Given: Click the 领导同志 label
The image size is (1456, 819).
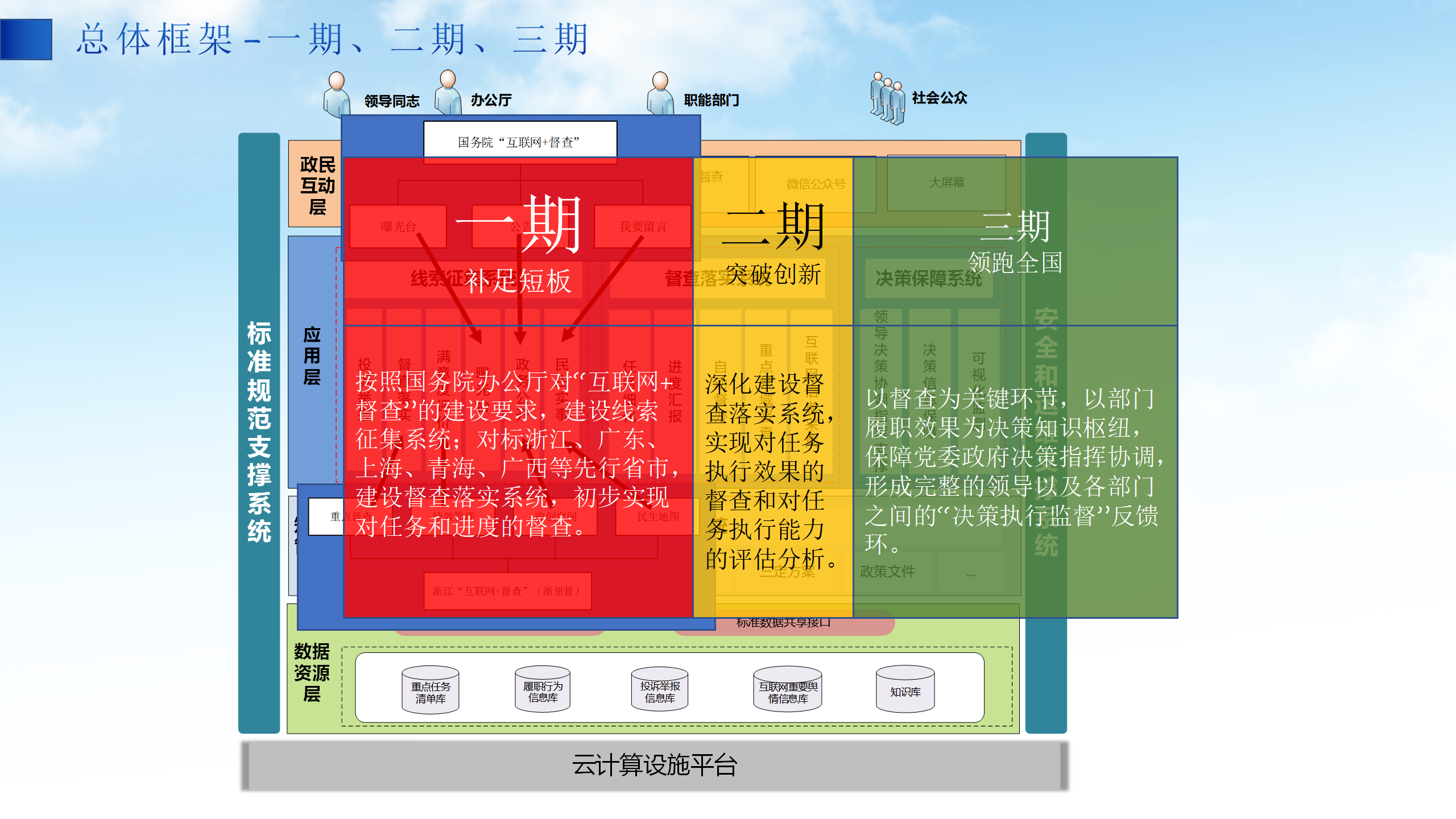Looking at the screenshot, I should 392,101.
